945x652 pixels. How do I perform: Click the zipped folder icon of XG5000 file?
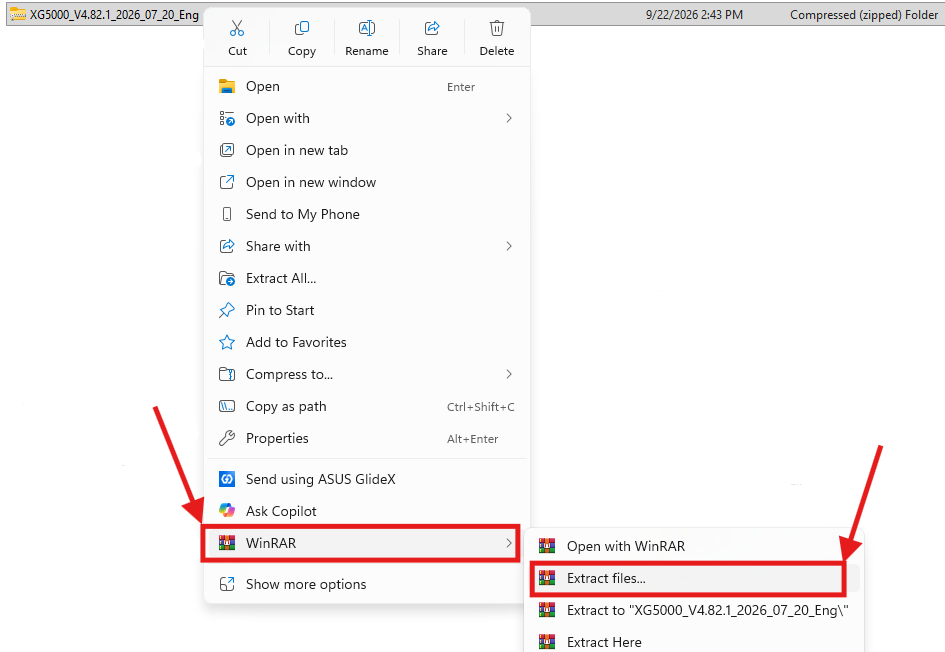(18, 14)
